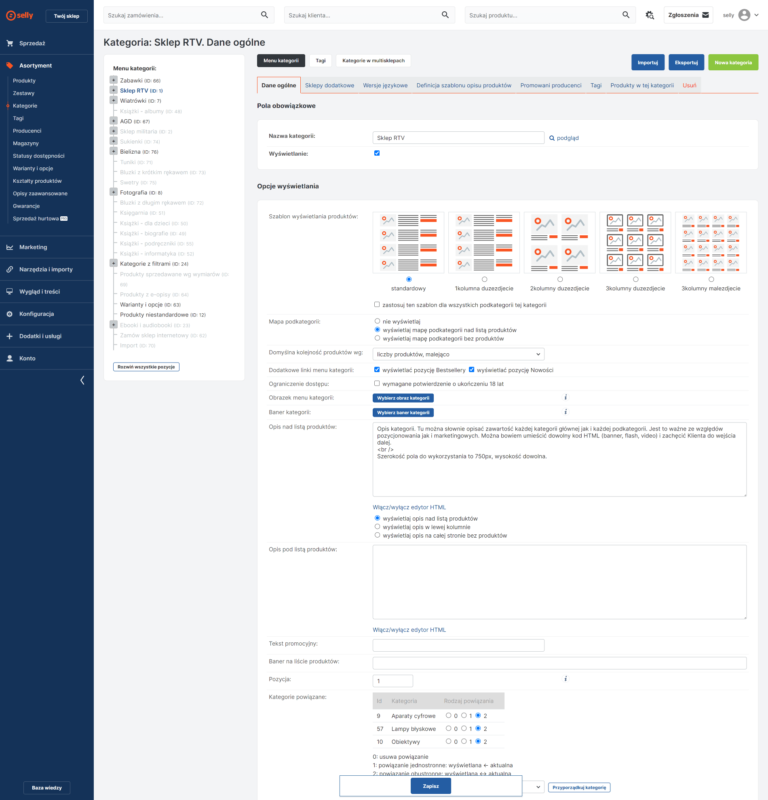Screen dimensions: 768x800
Task: Open the Promowani producenci tab
Action: (x=549, y=86)
